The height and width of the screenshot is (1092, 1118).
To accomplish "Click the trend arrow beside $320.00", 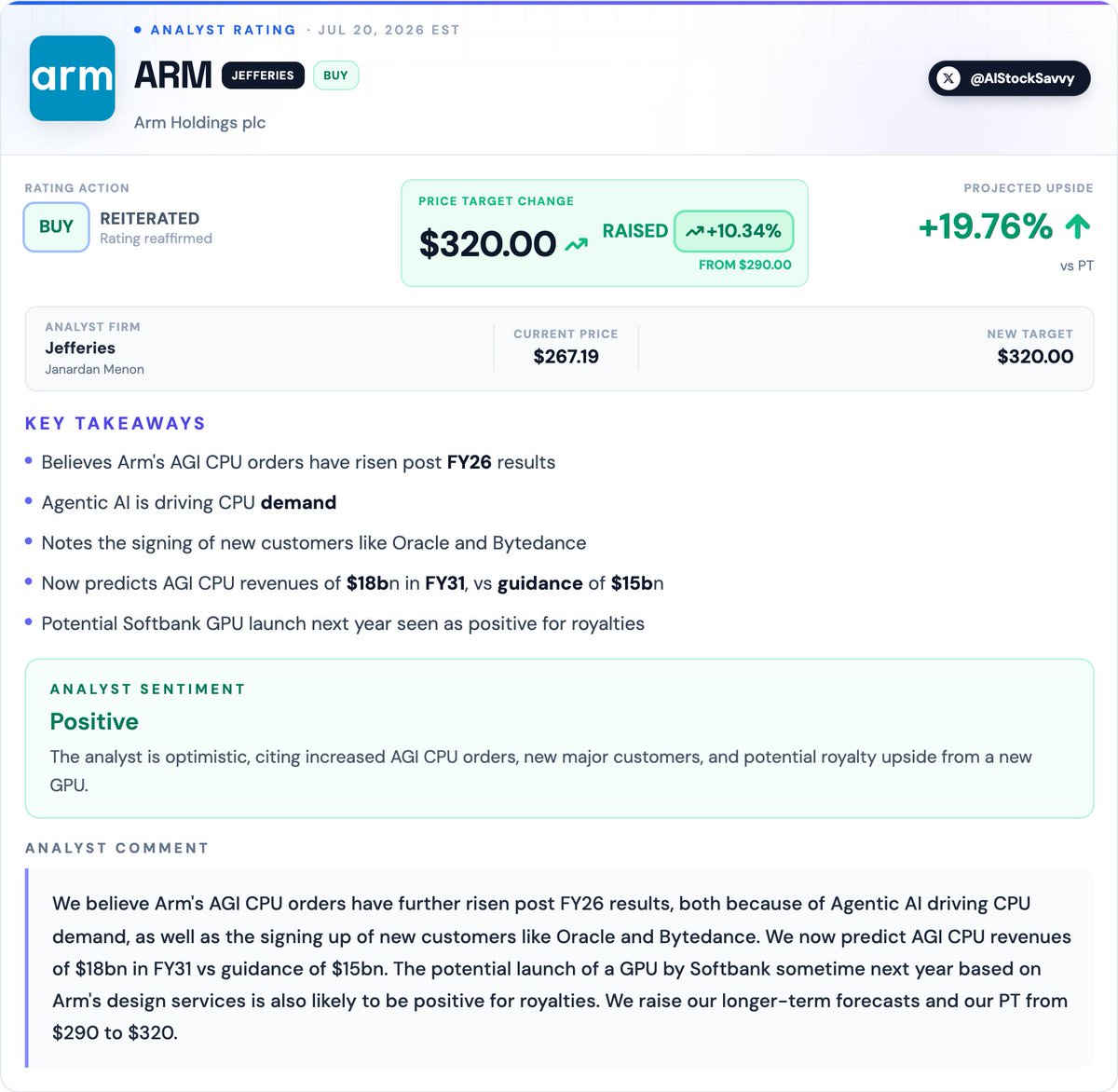I will coord(577,245).
